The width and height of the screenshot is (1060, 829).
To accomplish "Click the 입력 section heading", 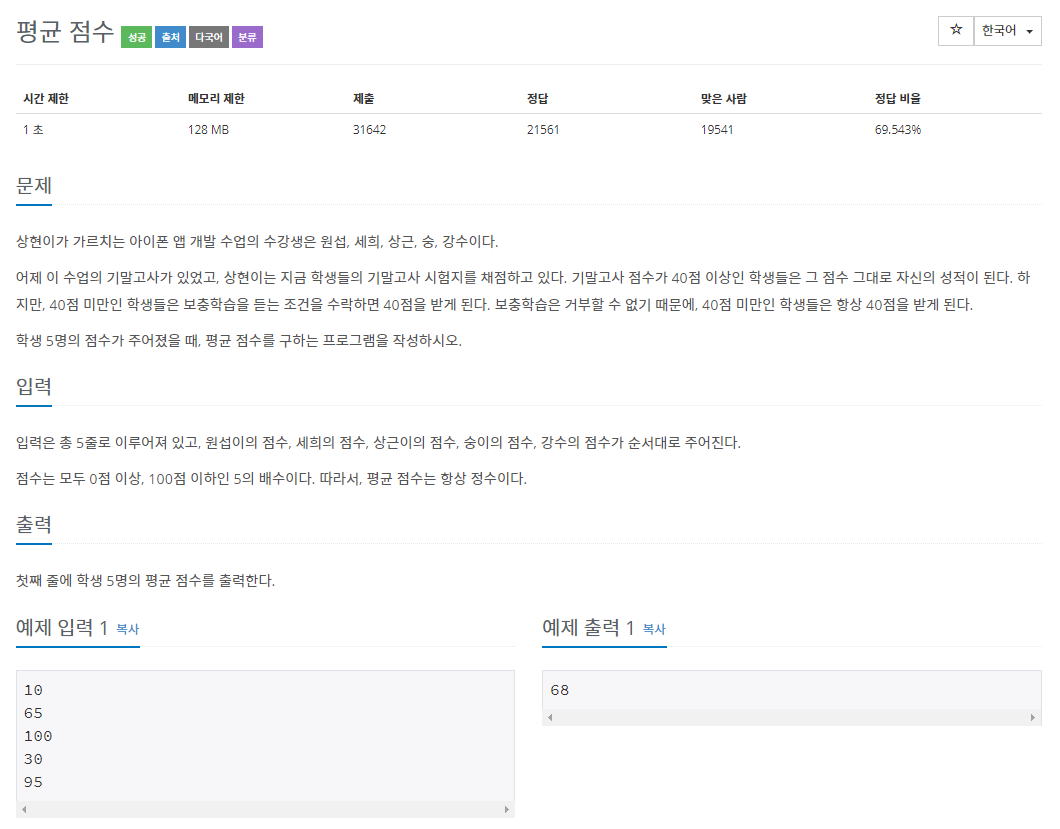I will tap(34, 387).
